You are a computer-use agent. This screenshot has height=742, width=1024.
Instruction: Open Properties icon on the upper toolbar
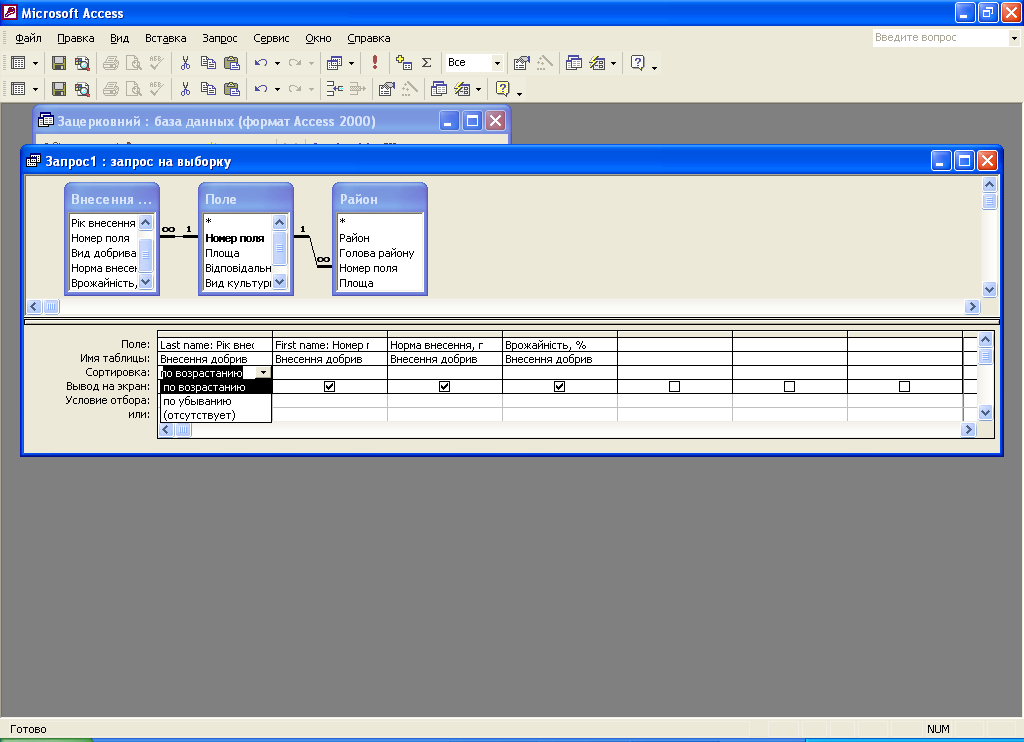pyautogui.click(x=521, y=63)
